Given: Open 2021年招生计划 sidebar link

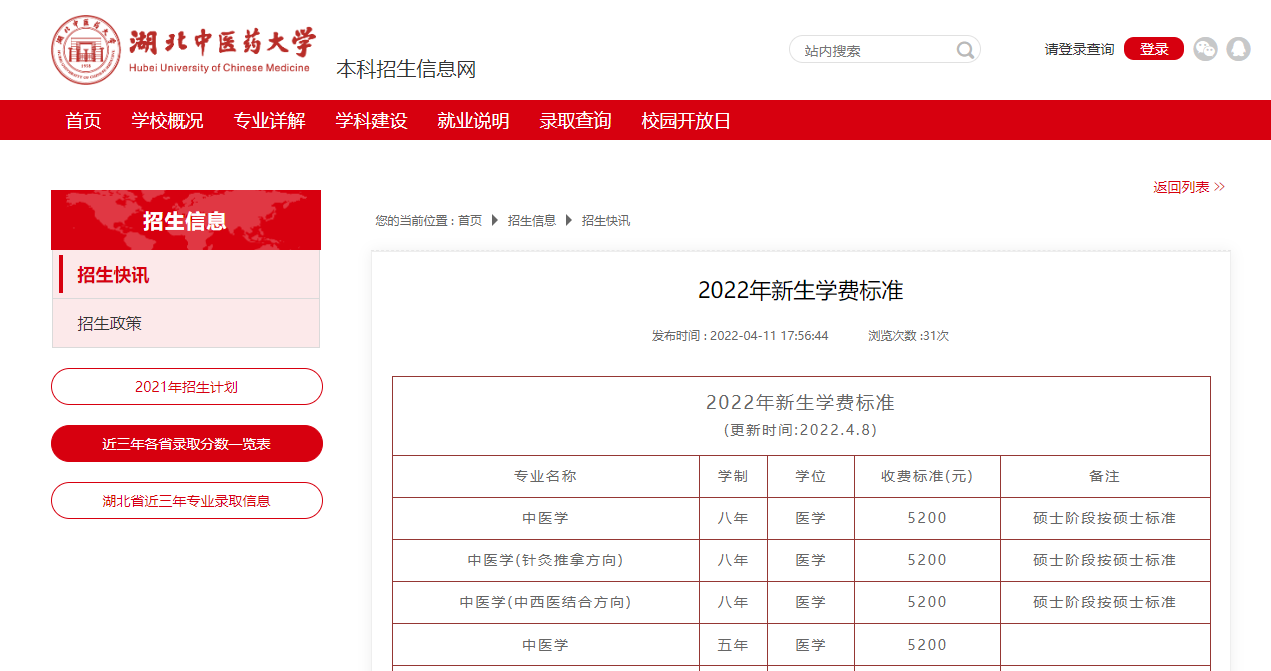Looking at the screenshot, I should (186, 386).
